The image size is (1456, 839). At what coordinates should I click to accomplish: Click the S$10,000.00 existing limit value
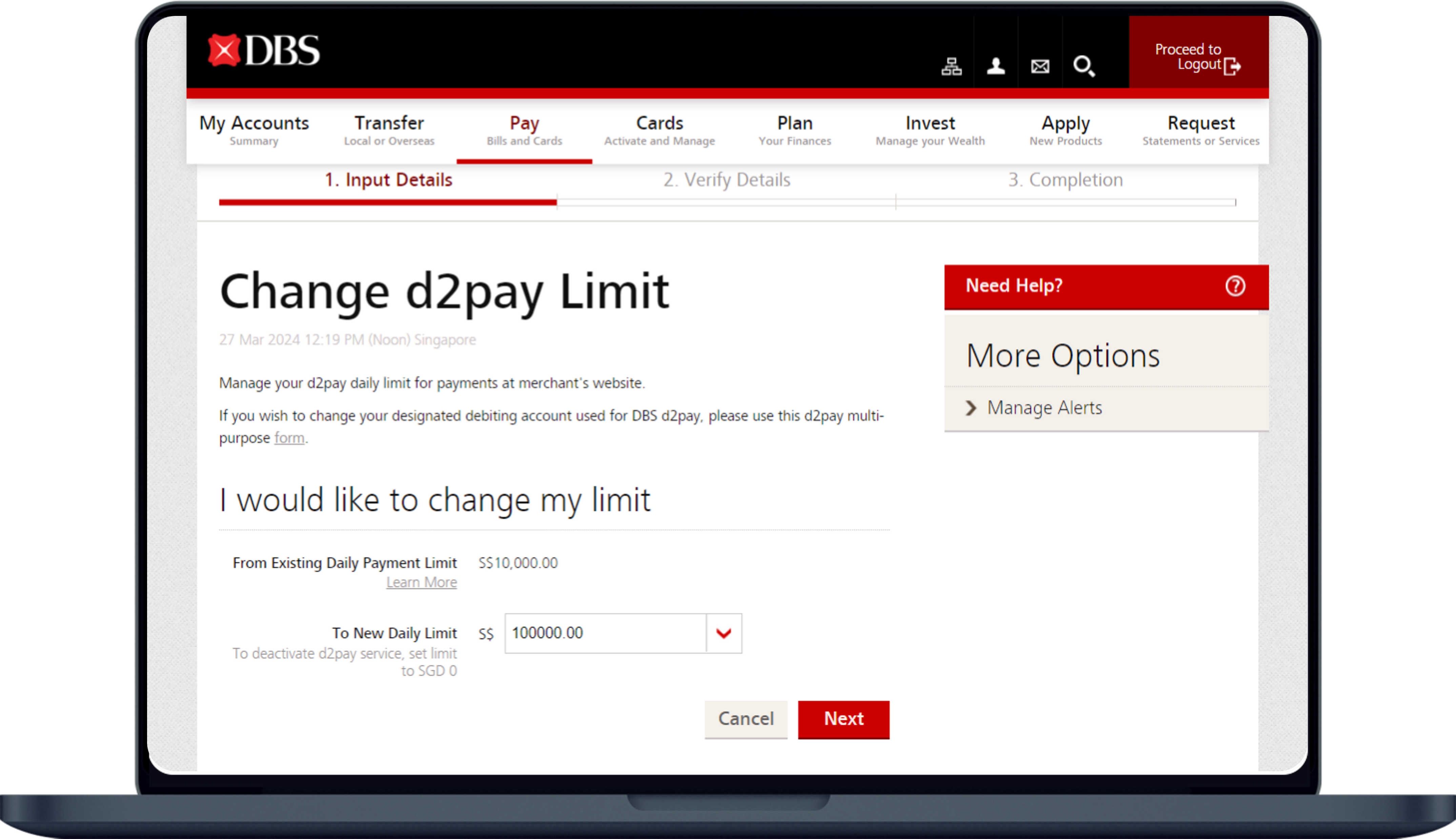518,562
